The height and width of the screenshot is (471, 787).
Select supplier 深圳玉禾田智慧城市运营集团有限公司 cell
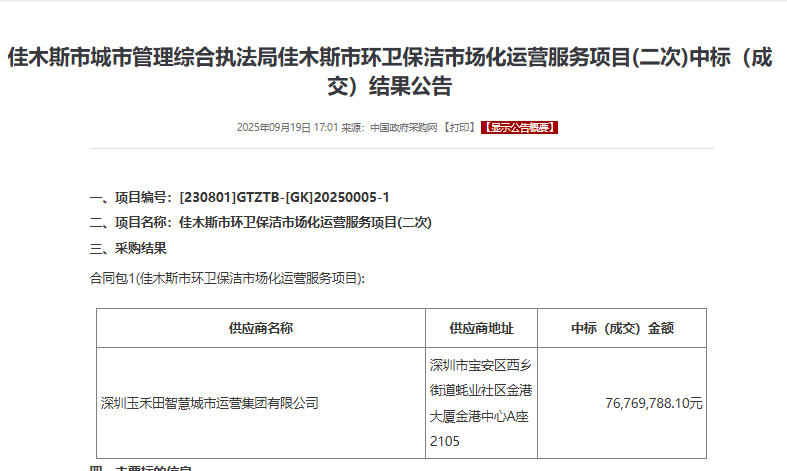coord(210,404)
